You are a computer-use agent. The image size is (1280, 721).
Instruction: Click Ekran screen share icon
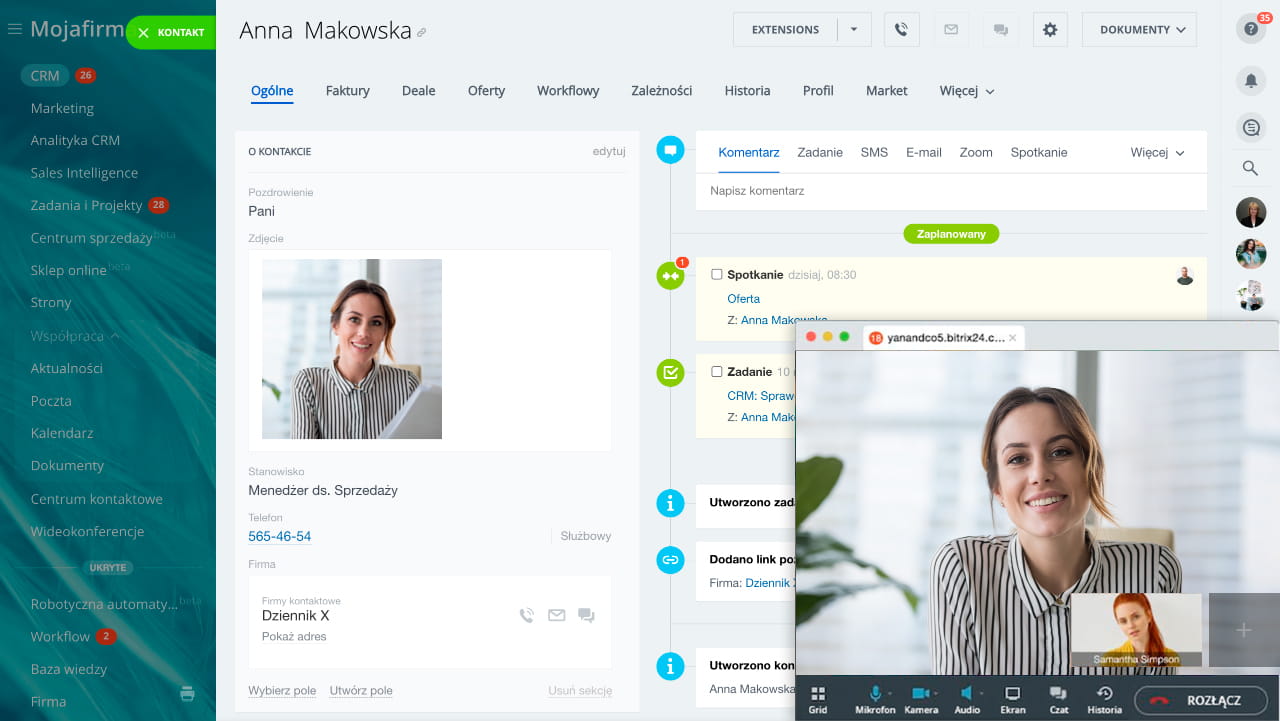click(x=1012, y=698)
